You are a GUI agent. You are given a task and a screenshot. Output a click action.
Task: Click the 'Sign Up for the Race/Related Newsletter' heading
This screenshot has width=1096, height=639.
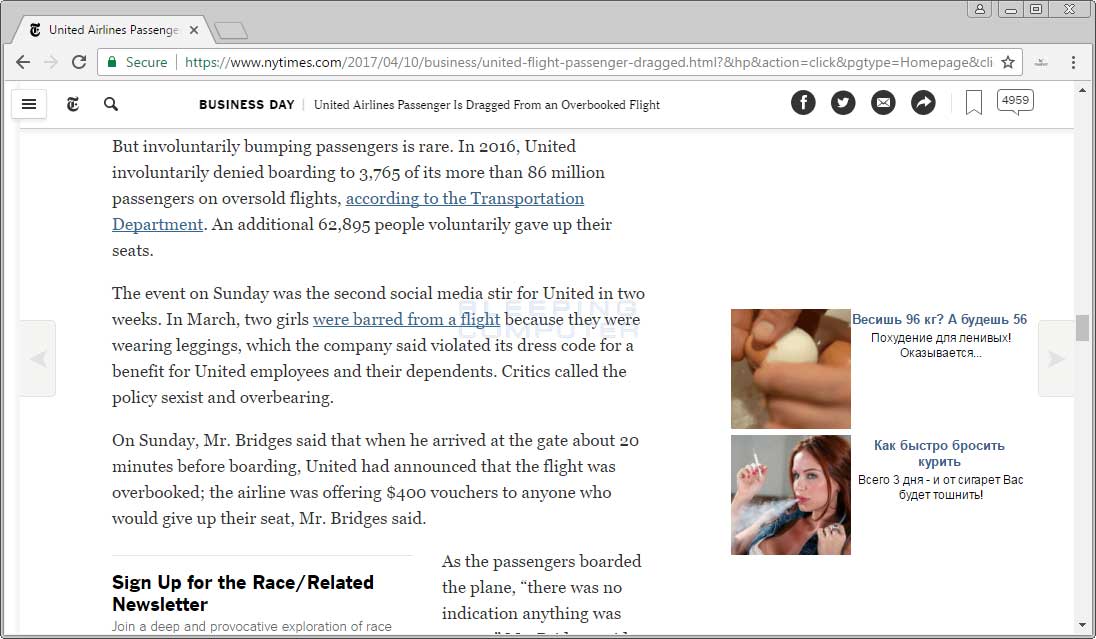243,593
